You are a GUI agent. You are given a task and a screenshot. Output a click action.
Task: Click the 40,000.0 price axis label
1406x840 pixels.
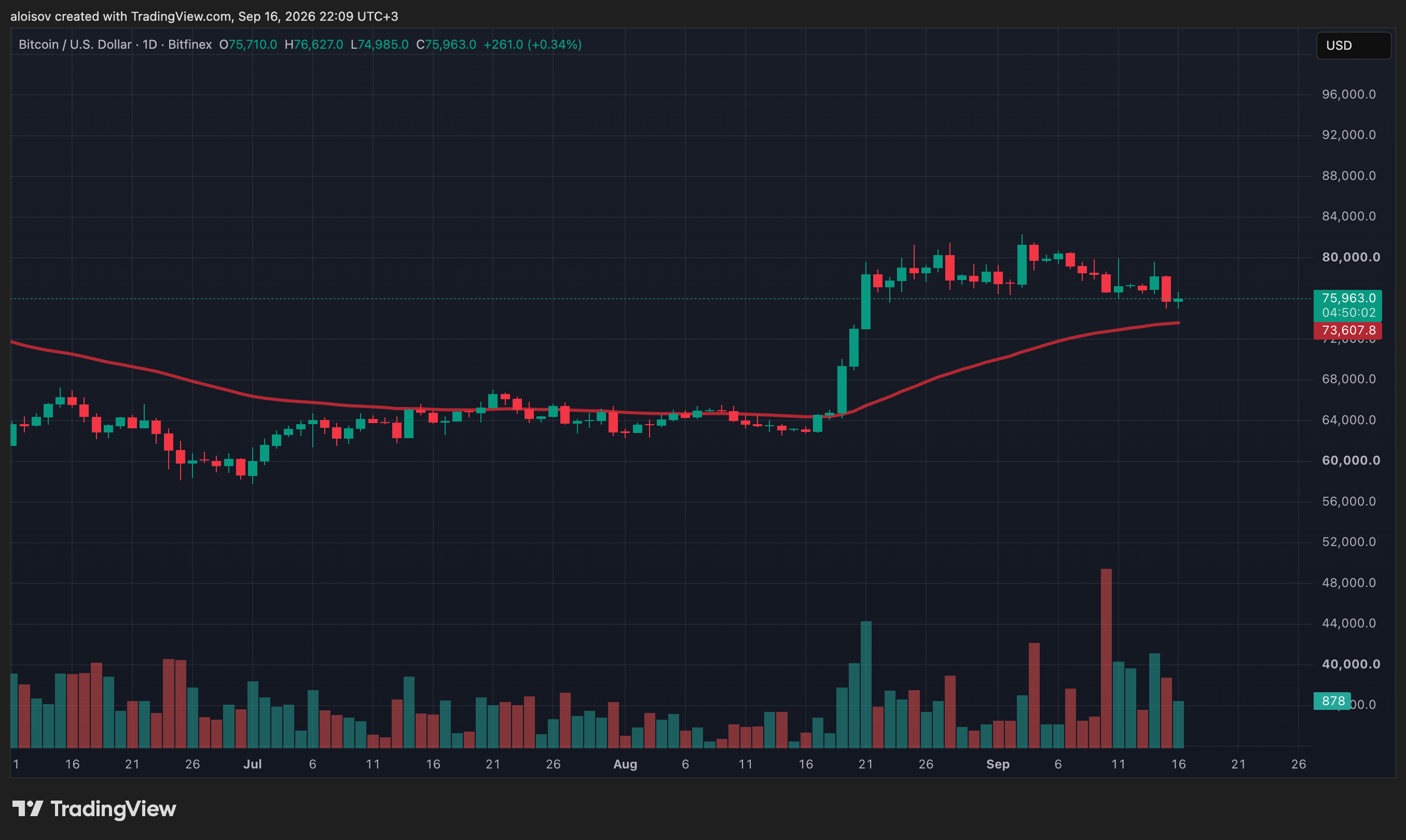tap(1350, 664)
